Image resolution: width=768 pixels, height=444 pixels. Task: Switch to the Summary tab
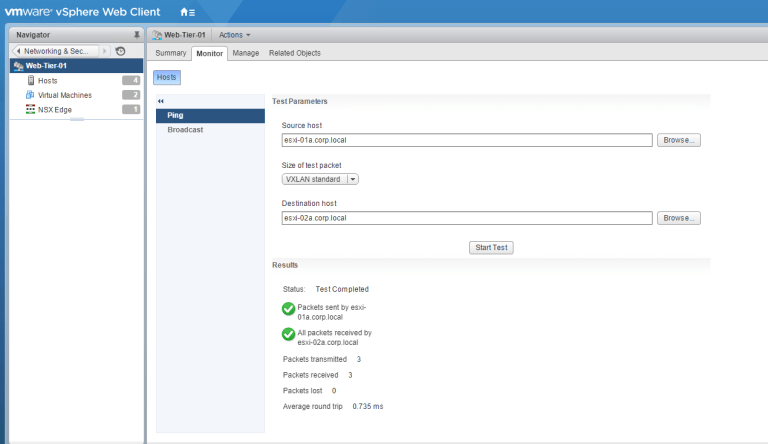coord(171,53)
